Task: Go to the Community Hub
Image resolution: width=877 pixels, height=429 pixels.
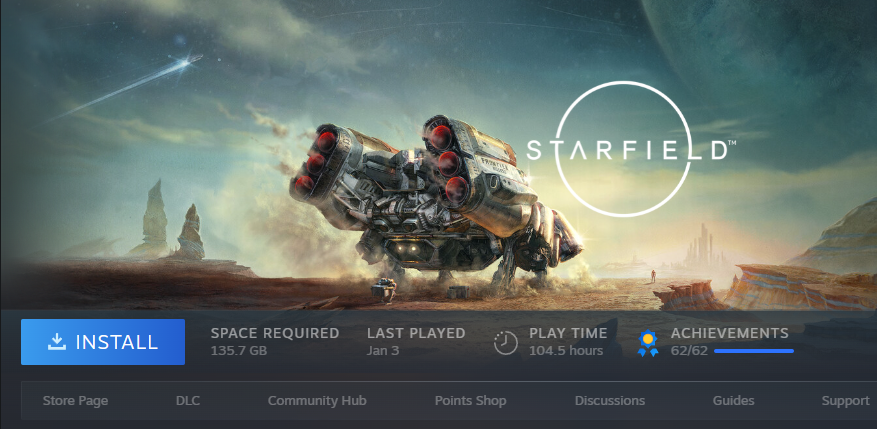Action: coord(317,400)
